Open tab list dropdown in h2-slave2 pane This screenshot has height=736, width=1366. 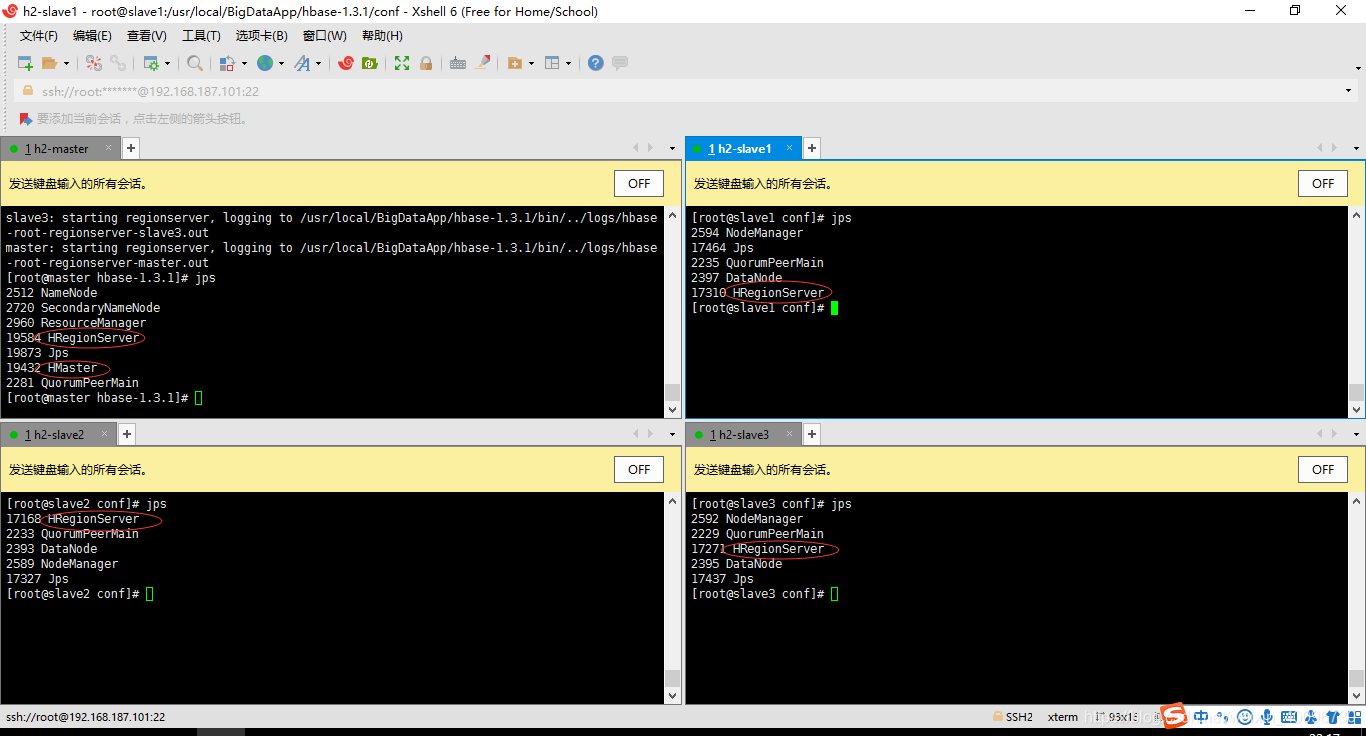click(x=672, y=435)
